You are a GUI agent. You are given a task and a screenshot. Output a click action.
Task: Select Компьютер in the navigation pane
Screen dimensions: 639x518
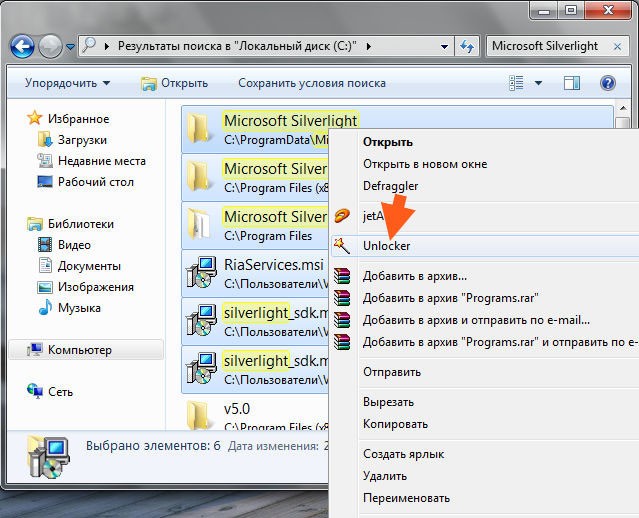coord(86,350)
